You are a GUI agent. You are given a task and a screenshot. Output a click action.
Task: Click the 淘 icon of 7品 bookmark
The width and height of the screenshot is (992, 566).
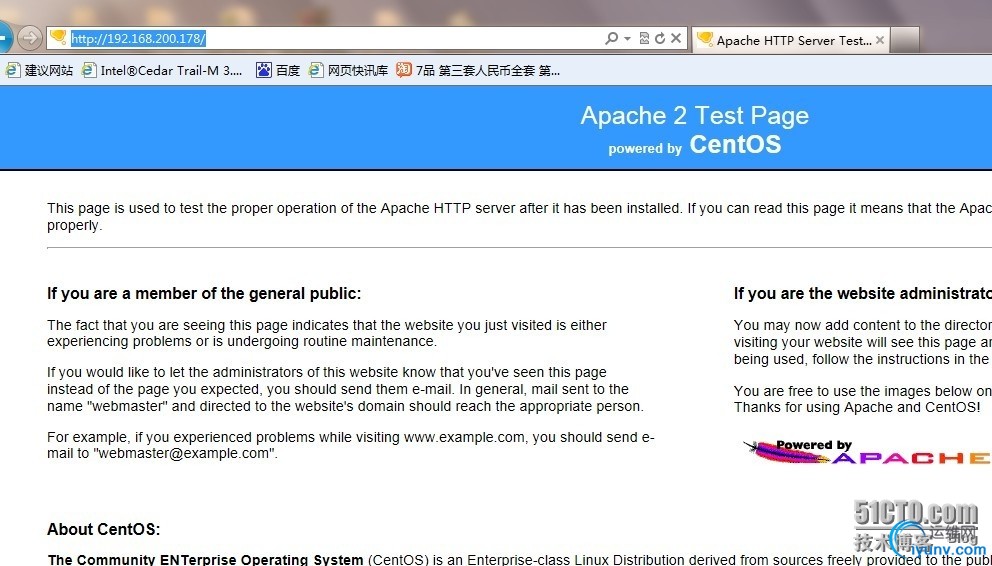point(404,70)
